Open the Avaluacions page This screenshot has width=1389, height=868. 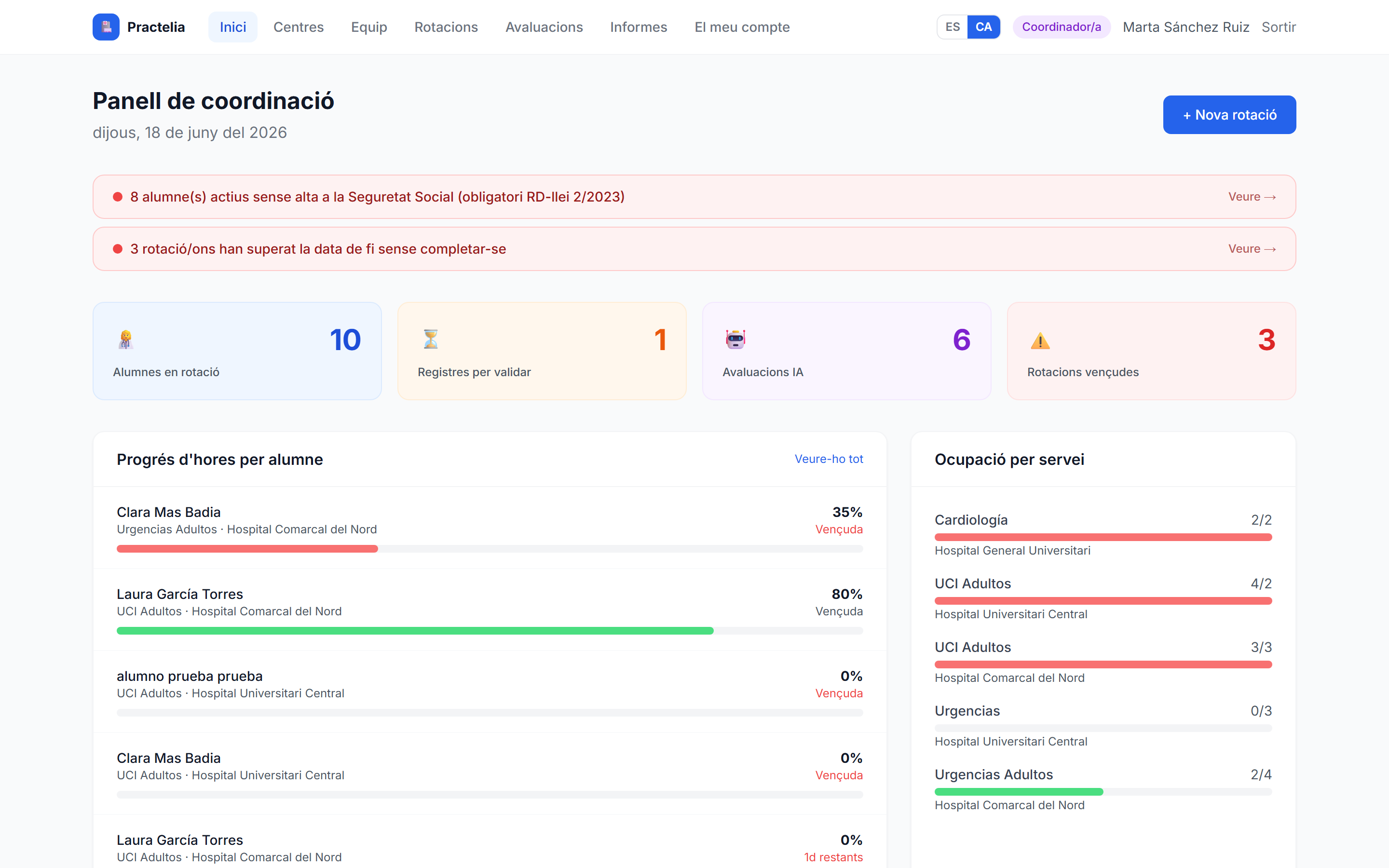pos(544,27)
